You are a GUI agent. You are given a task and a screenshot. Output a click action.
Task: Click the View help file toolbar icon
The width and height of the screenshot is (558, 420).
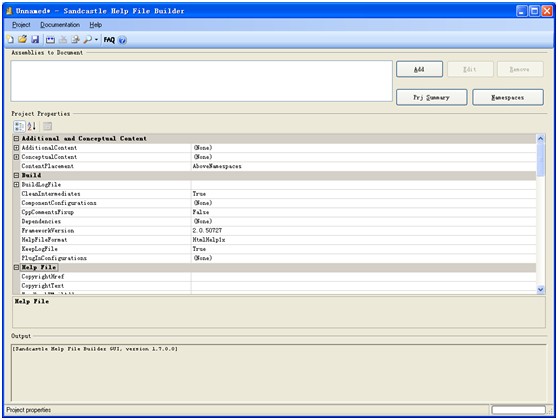[75, 40]
